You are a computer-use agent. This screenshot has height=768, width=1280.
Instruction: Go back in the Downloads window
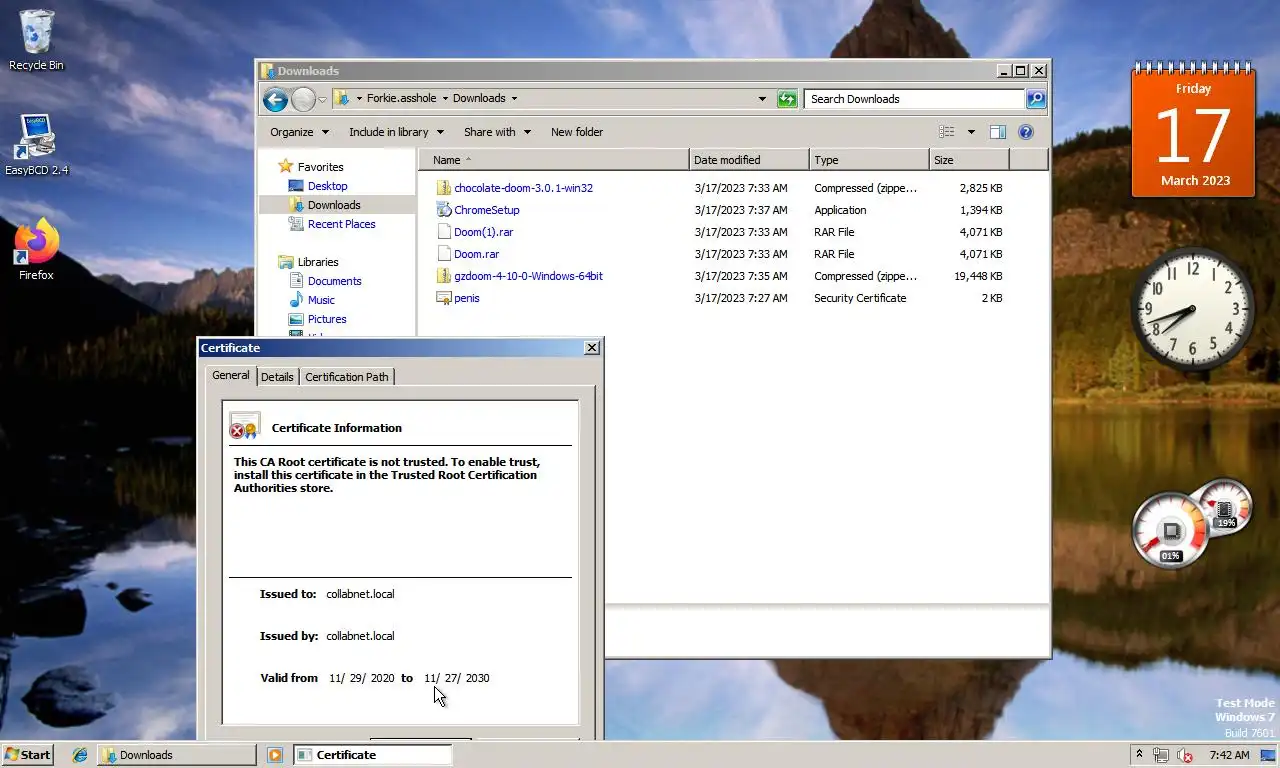tap(275, 99)
